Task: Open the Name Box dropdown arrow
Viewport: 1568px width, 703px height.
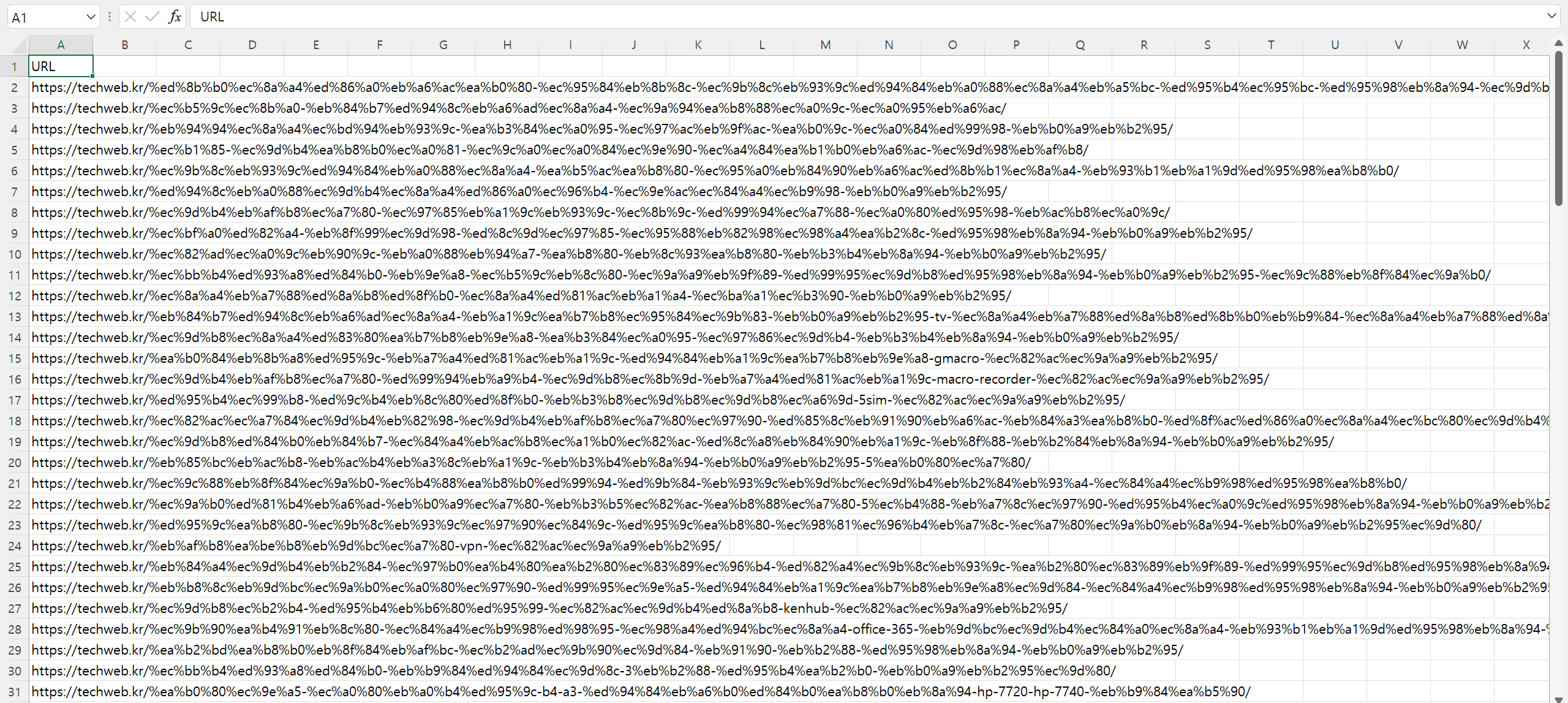Action: (91, 17)
